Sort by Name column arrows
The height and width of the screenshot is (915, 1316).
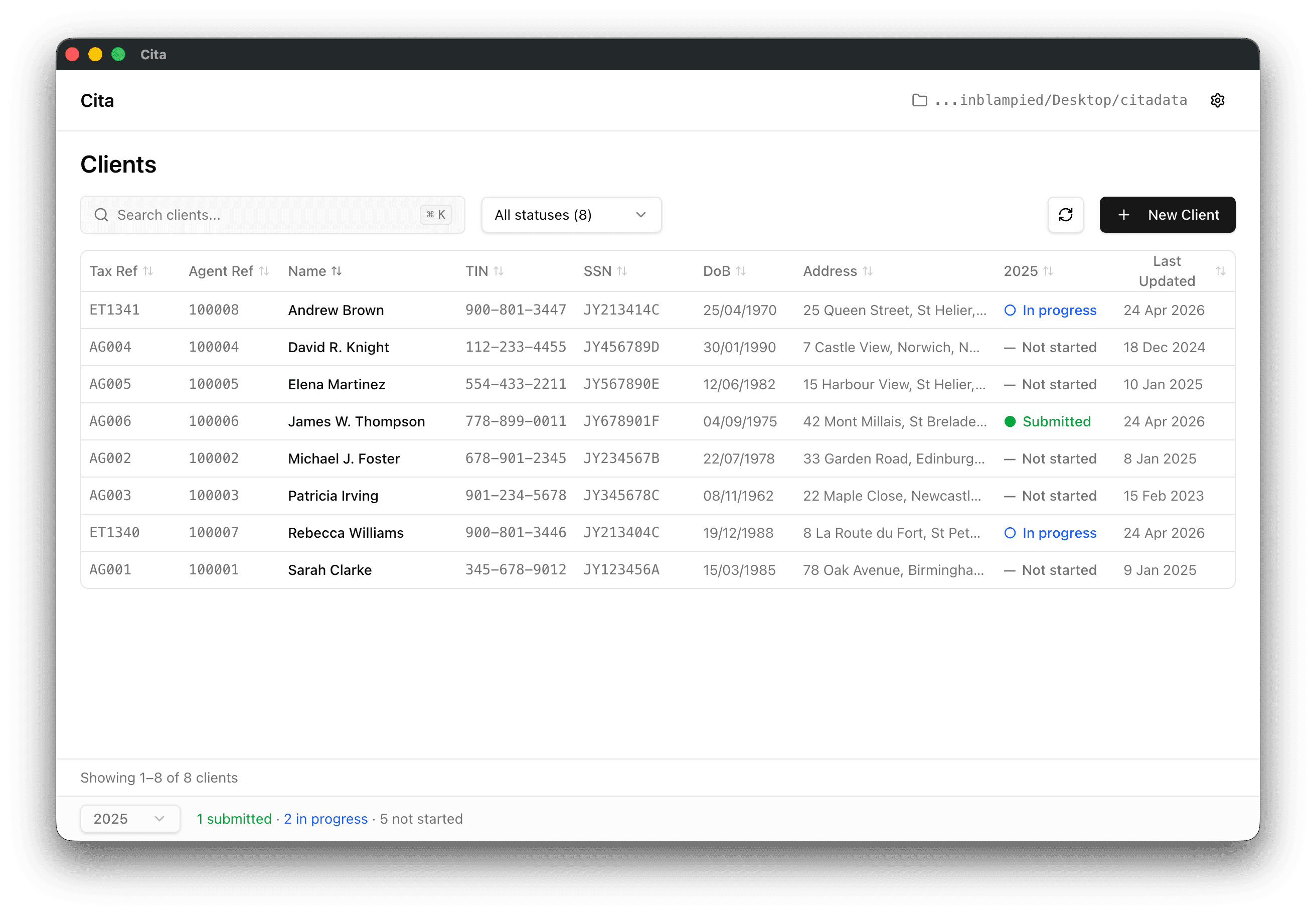point(337,271)
